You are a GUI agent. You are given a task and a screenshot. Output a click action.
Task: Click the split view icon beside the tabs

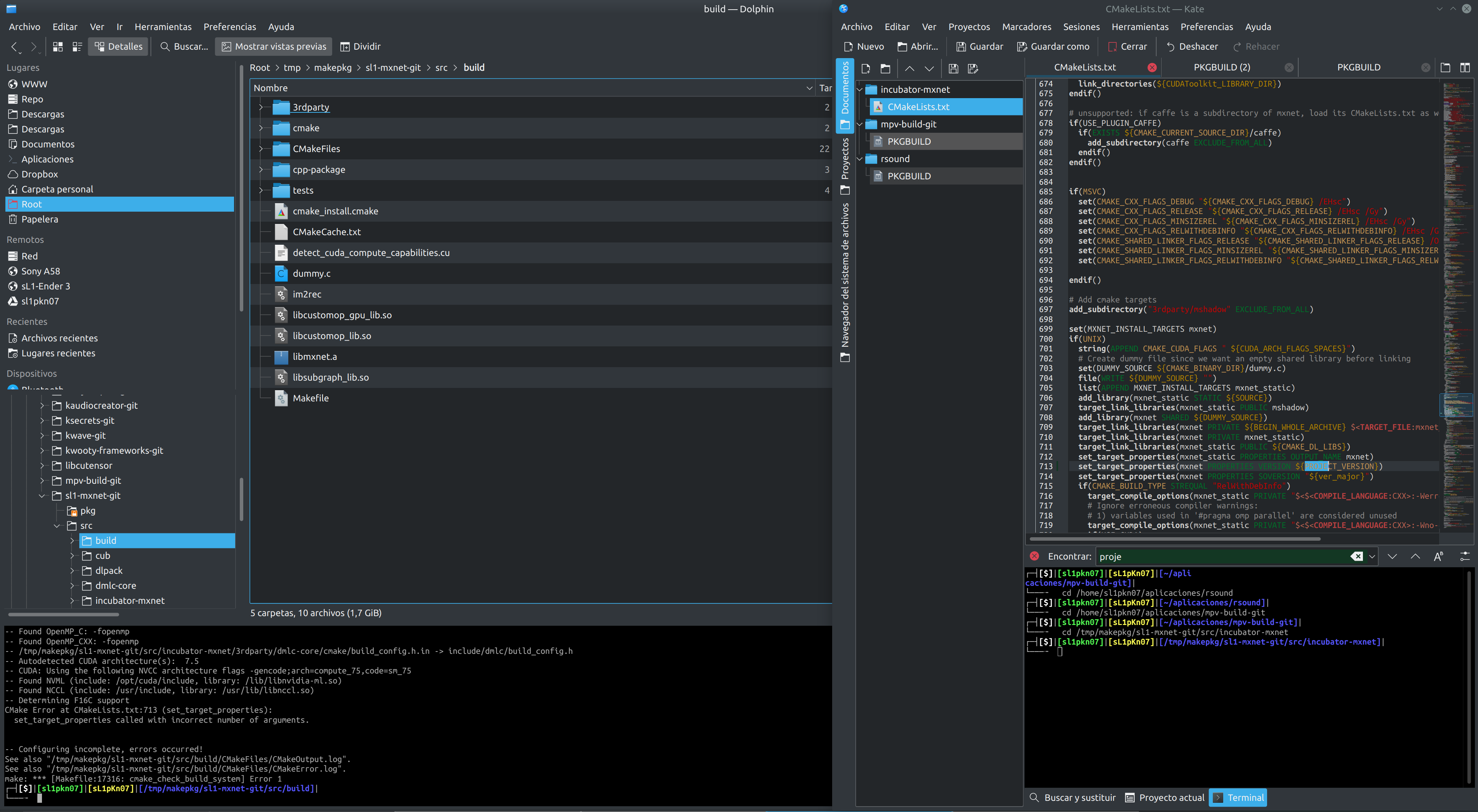pyautogui.click(x=1465, y=68)
